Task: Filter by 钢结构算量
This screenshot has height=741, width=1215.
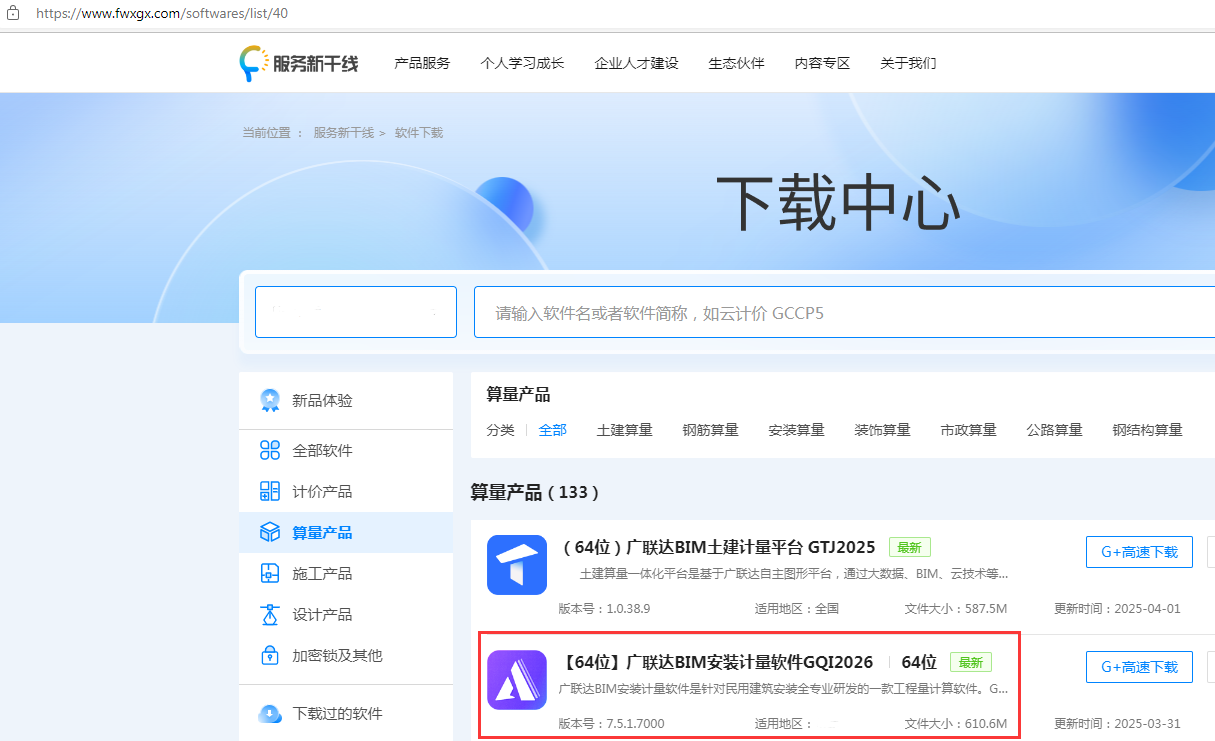Action: pyautogui.click(x=1147, y=430)
